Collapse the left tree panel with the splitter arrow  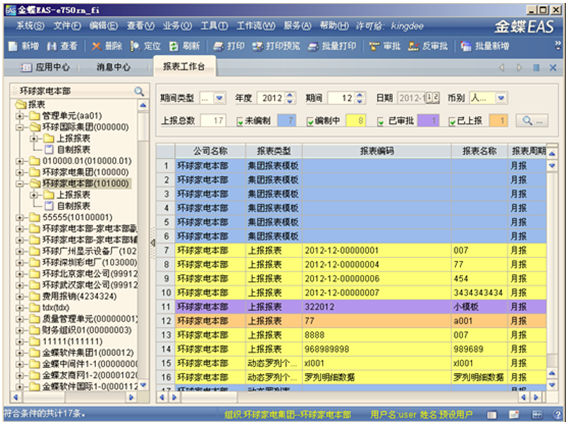tap(153, 242)
